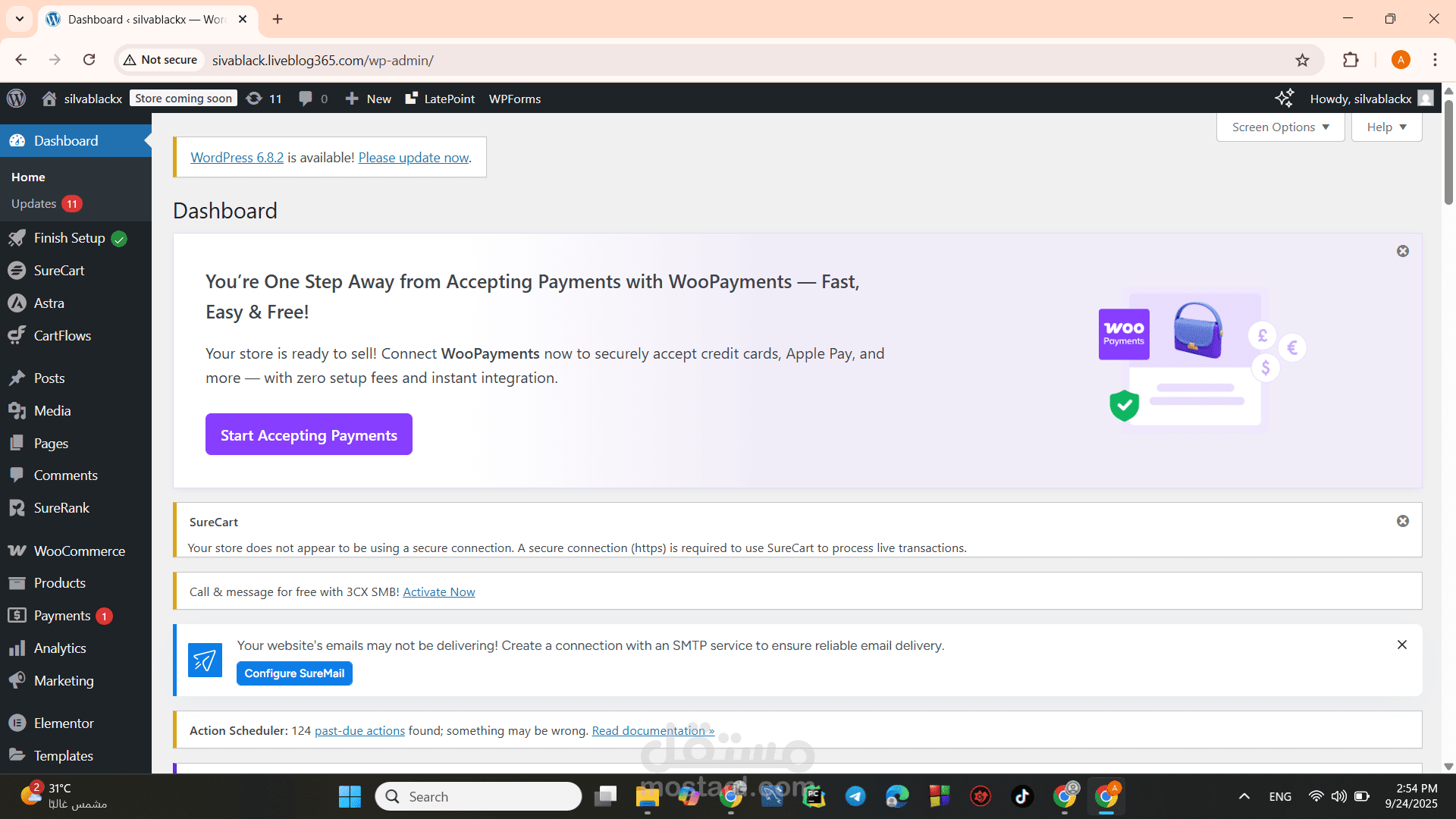This screenshot has height=819, width=1456.
Task: Open comments bubble in admin bar
Action: (x=313, y=99)
